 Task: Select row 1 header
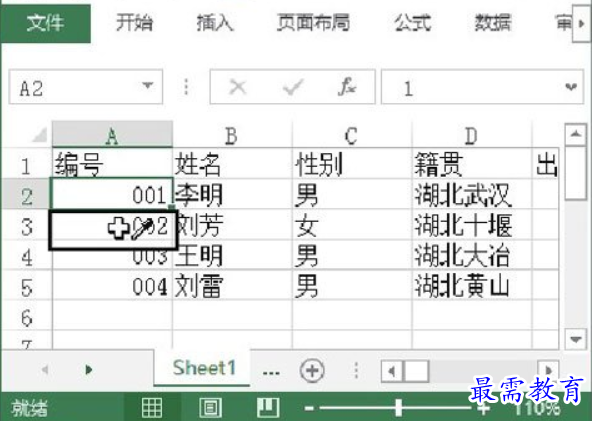tap(26, 163)
